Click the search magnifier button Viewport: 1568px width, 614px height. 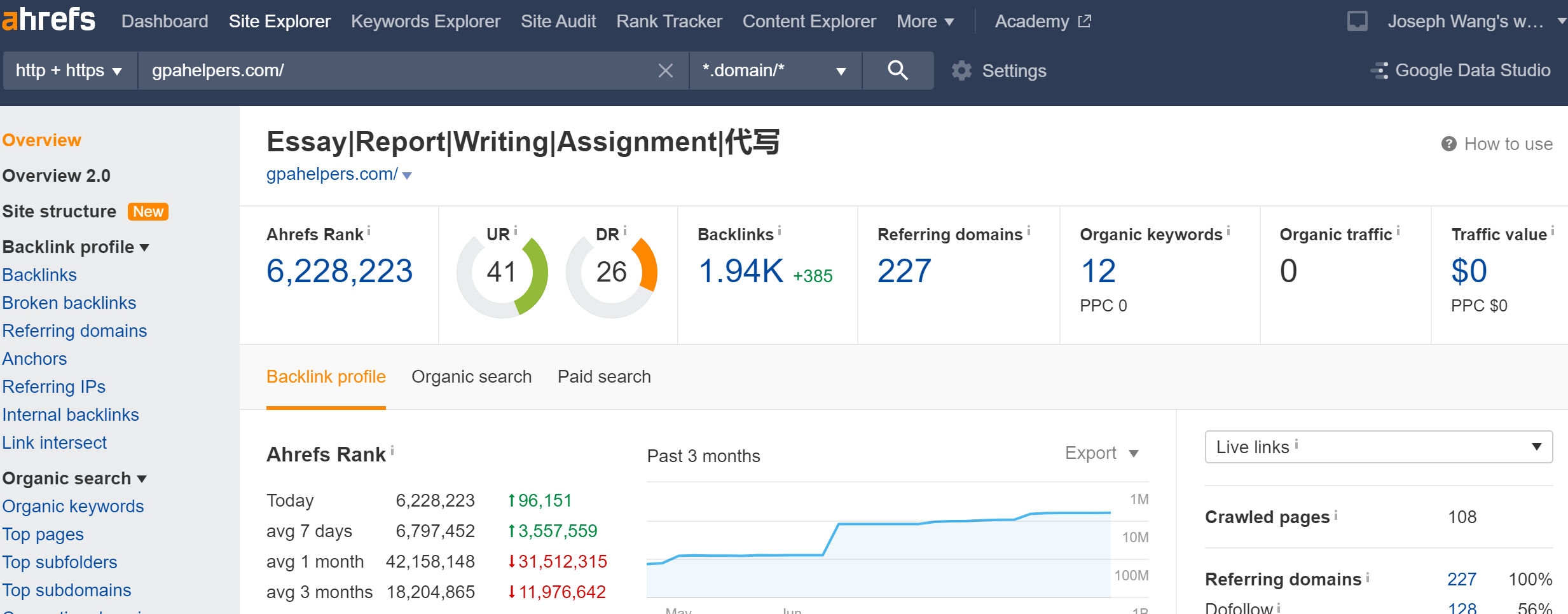[x=898, y=71]
